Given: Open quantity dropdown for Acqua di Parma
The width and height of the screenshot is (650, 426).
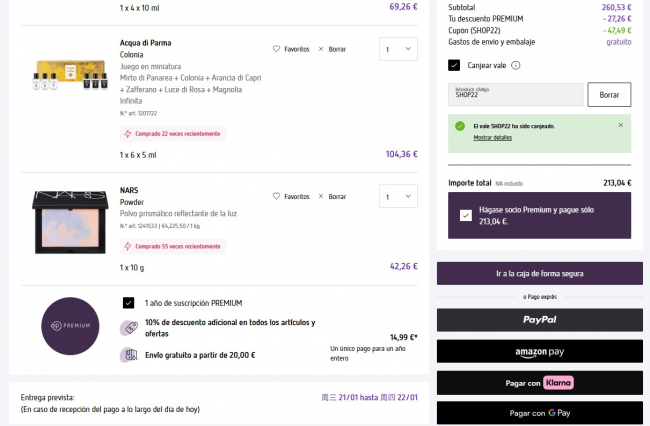Looking at the screenshot, I should (398, 48).
